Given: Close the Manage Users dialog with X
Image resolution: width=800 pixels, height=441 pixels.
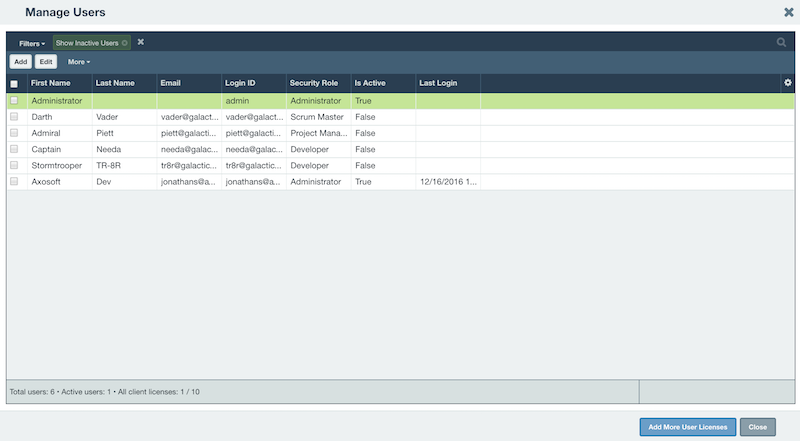Looking at the screenshot, I should click(x=789, y=12).
